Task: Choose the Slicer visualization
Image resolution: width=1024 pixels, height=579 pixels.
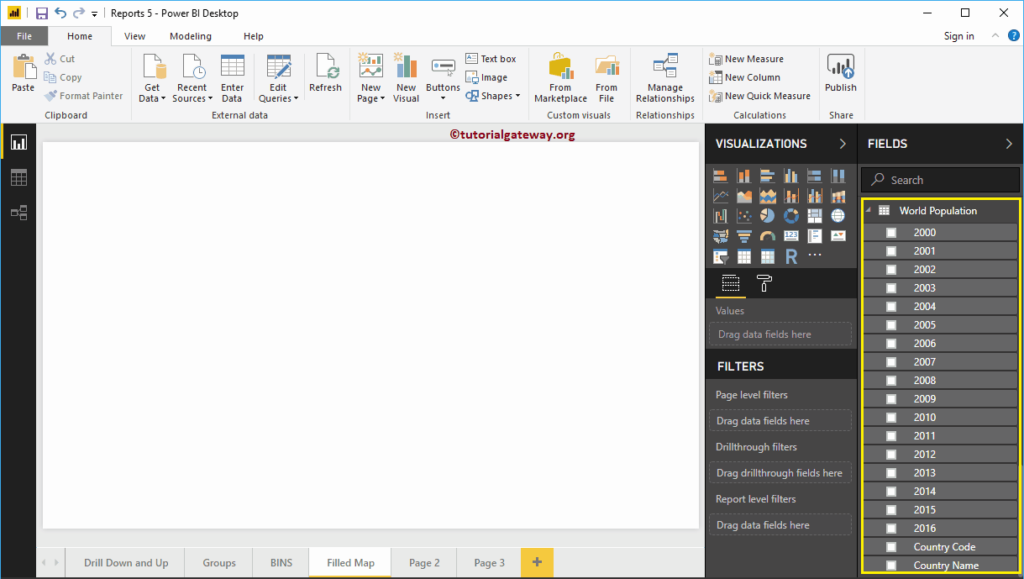Action: point(720,257)
